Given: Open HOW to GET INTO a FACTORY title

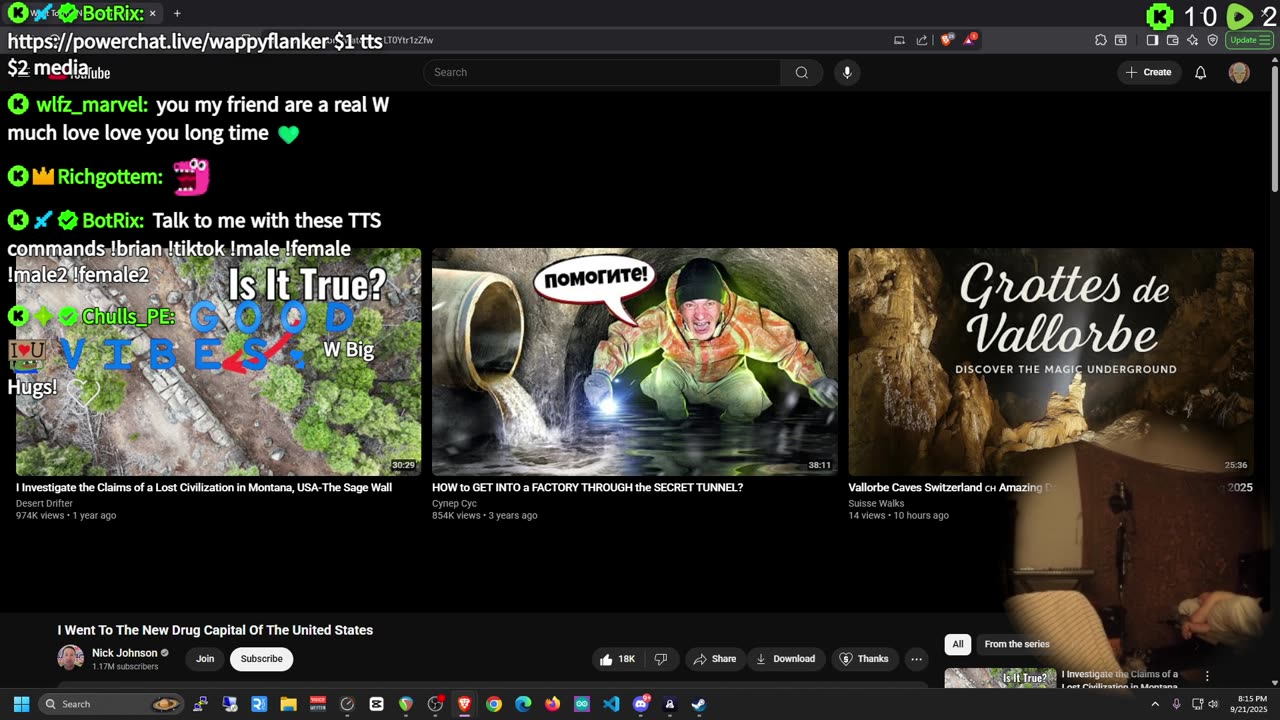Looking at the screenshot, I should tap(587, 488).
